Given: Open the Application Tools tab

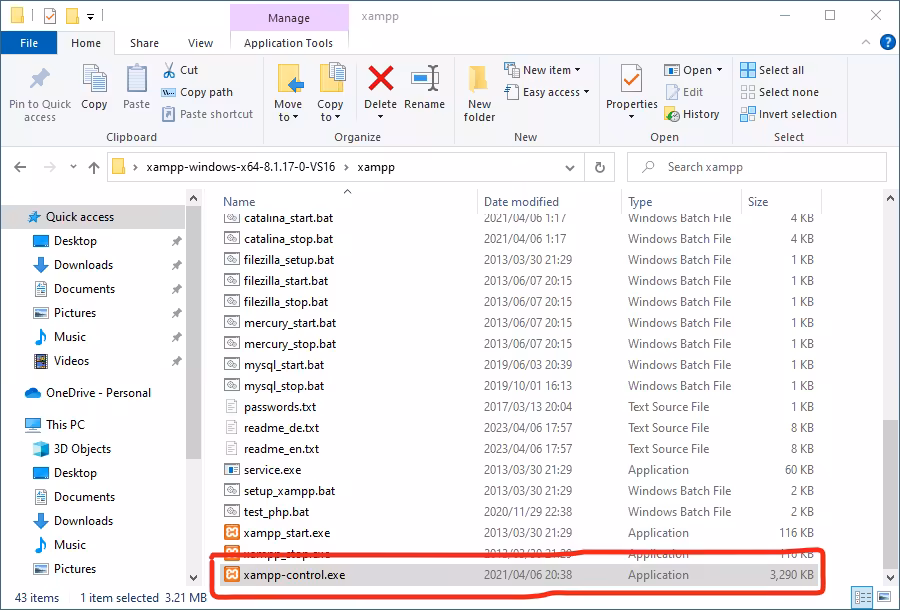Looking at the screenshot, I should tap(288, 43).
